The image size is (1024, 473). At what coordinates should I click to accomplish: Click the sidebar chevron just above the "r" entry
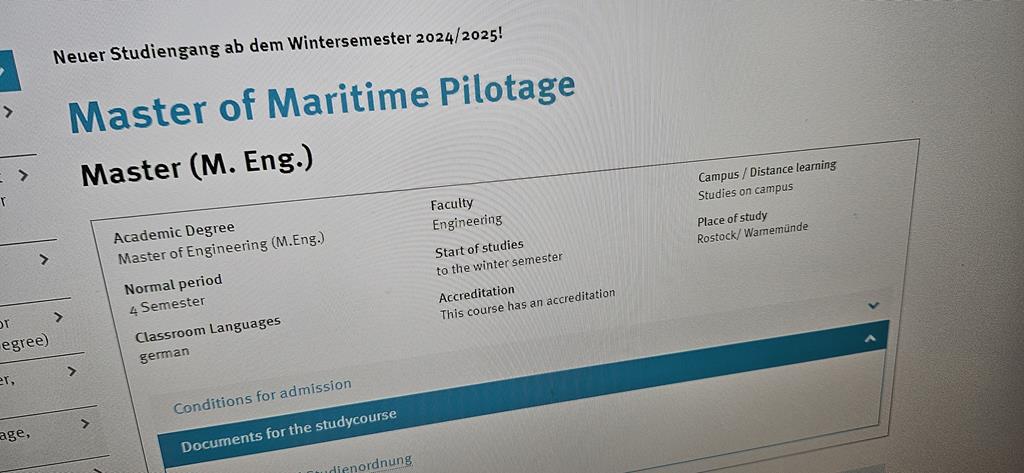(x=23, y=175)
